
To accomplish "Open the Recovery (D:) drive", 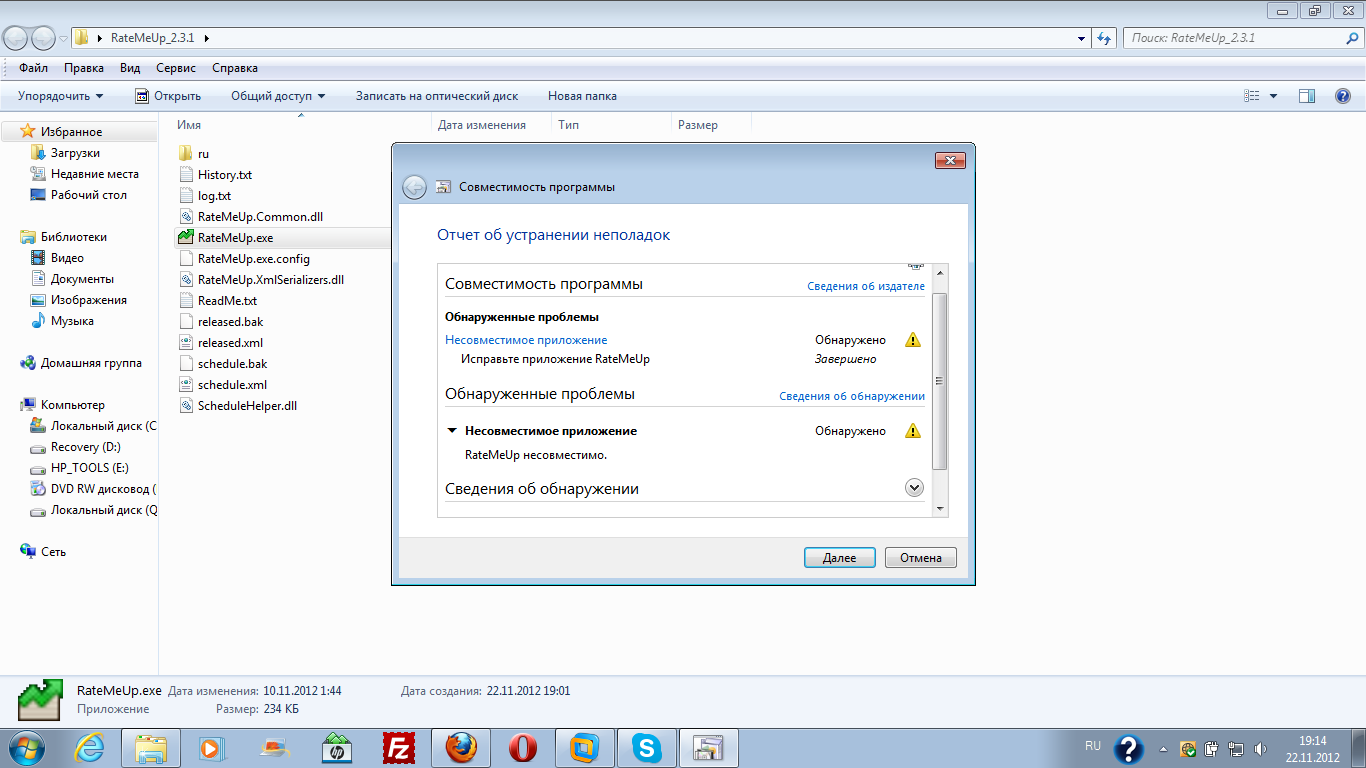I will point(86,447).
